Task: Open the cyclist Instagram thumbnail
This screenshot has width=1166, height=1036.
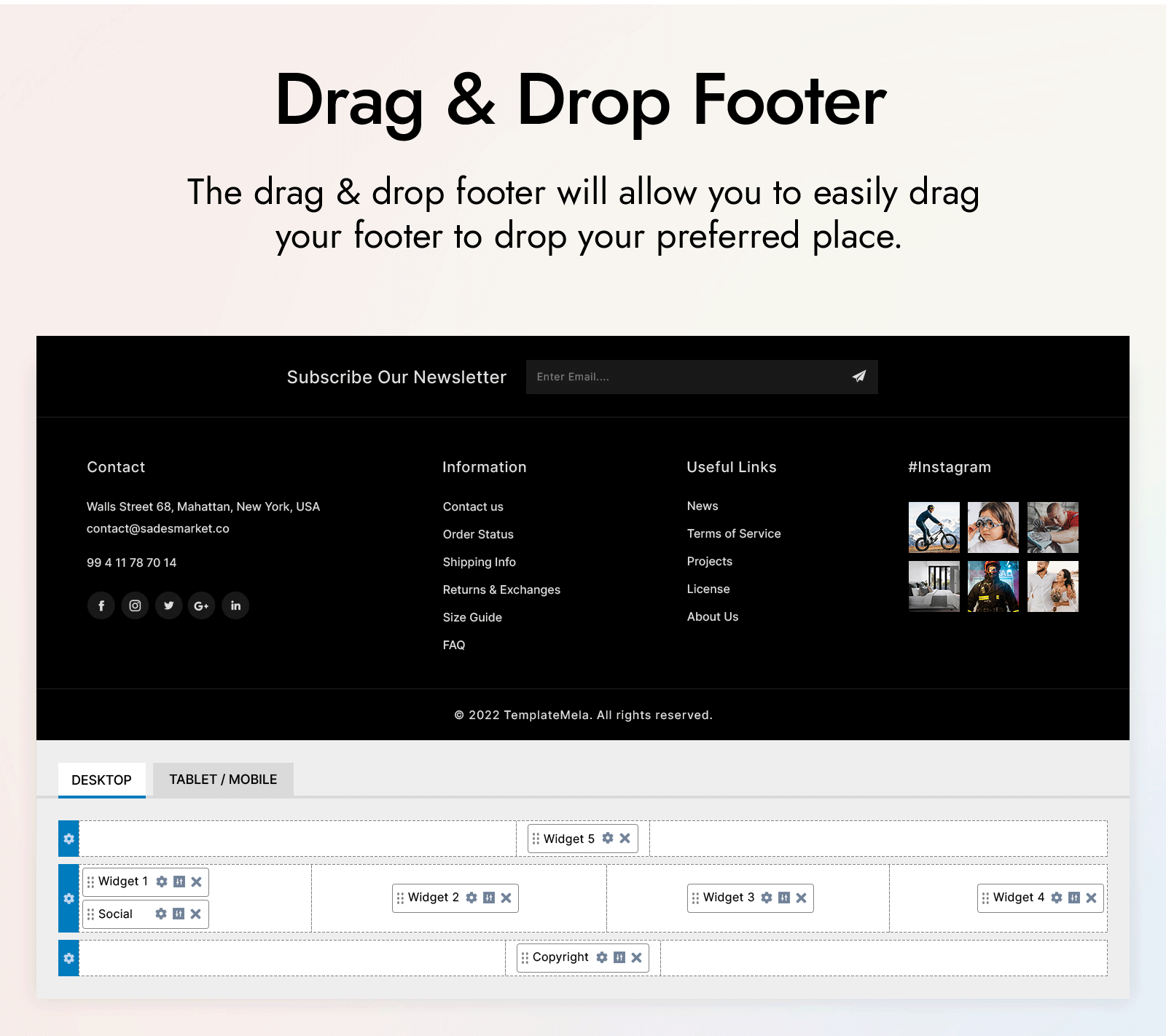Action: click(x=934, y=527)
